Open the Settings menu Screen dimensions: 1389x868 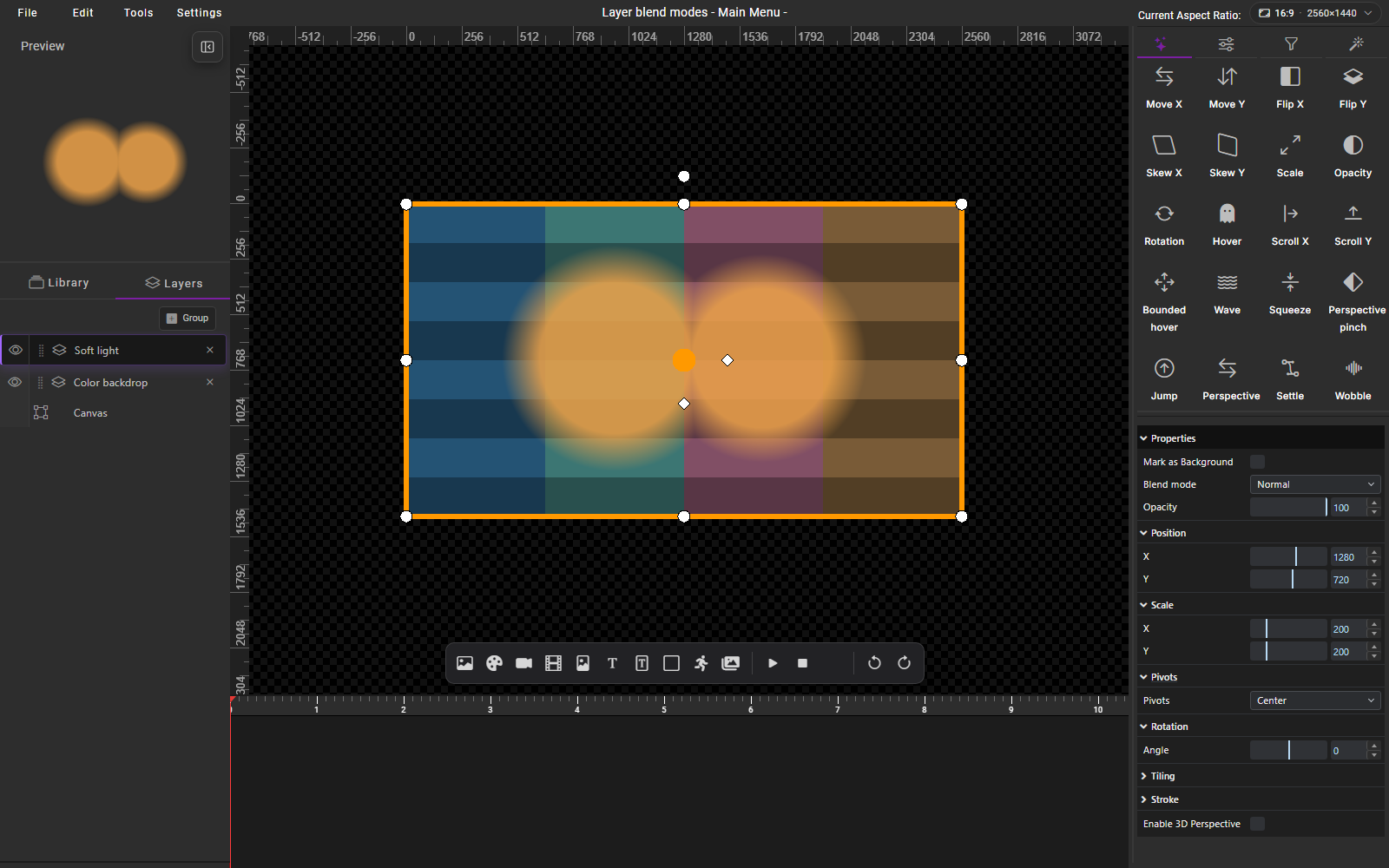coord(199,13)
